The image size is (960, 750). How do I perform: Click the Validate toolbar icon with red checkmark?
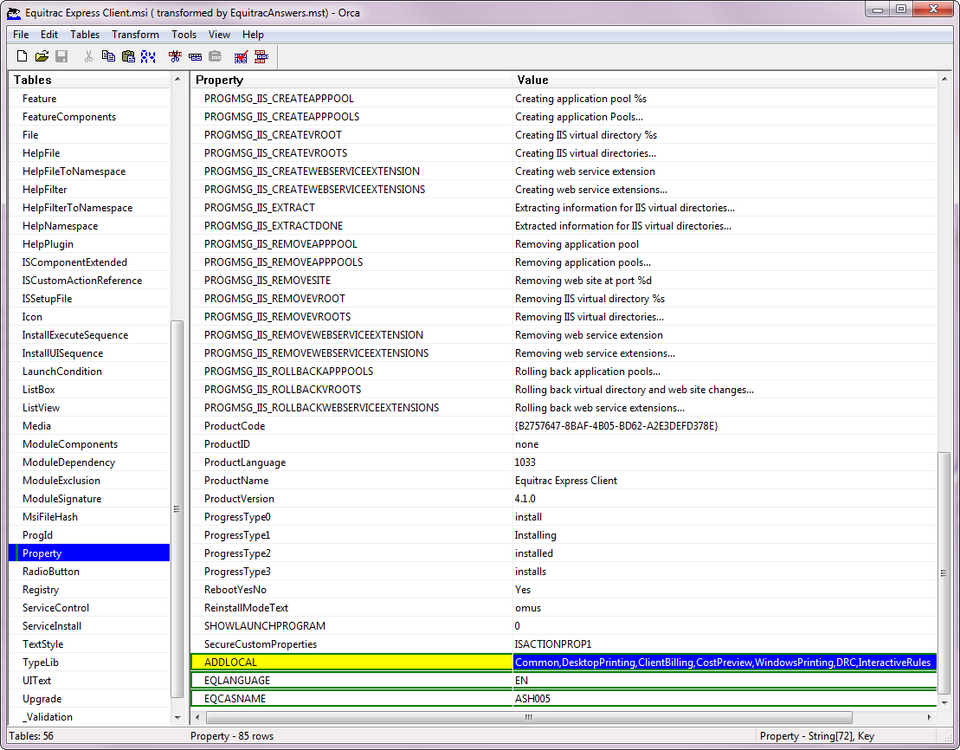pos(241,57)
